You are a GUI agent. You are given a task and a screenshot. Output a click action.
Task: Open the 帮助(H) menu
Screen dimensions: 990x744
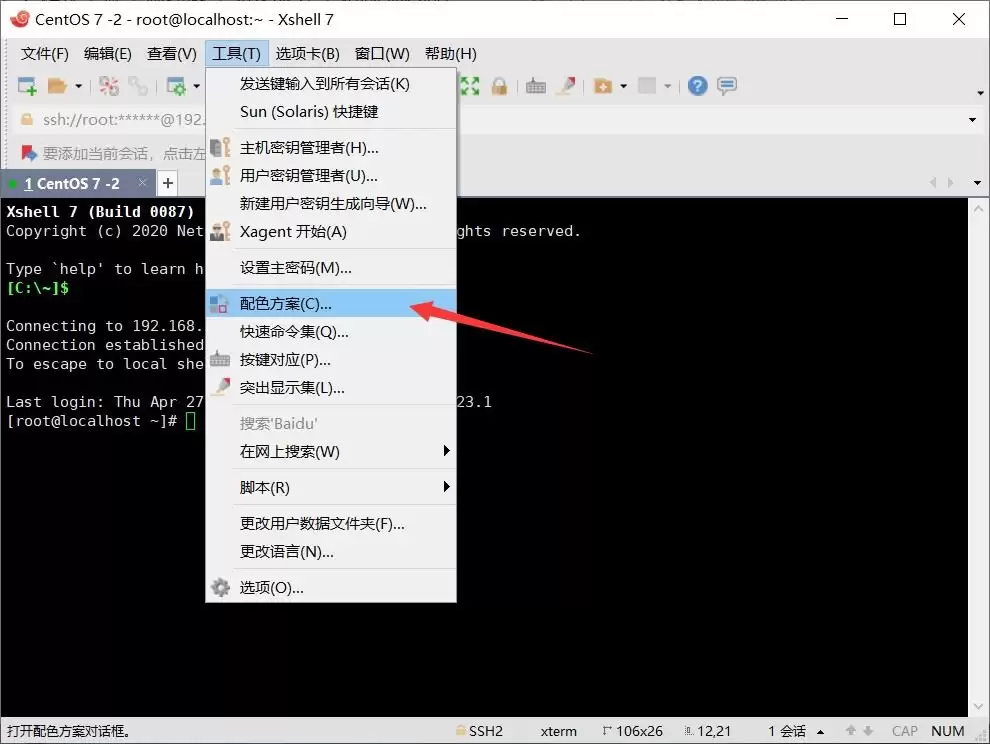click(x=451, y=54)
